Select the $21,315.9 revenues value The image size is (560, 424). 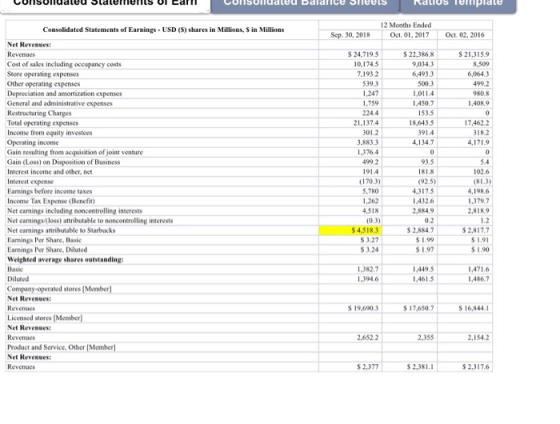(474, 55)
